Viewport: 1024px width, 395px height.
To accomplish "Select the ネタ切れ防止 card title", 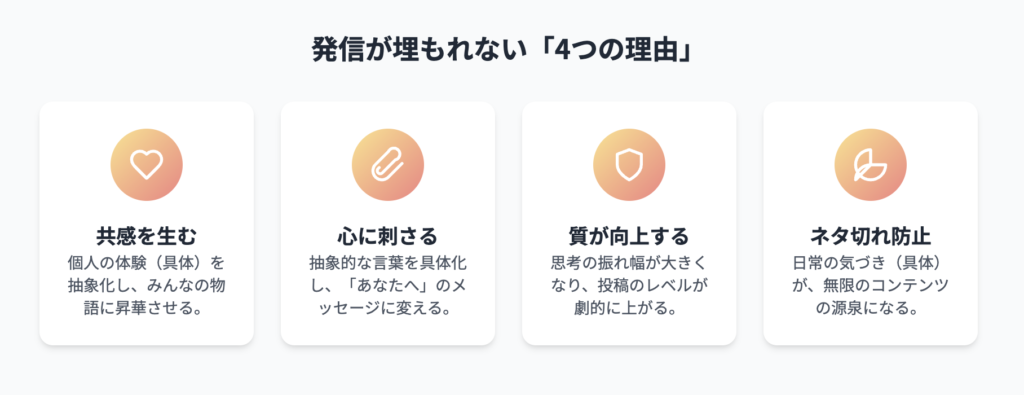I will pos(871,236).
